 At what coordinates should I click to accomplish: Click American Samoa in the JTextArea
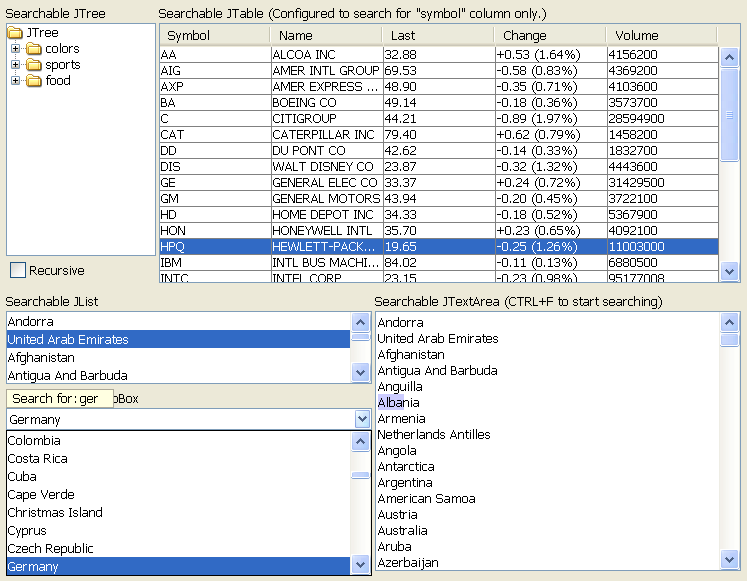tap(426, 499)
